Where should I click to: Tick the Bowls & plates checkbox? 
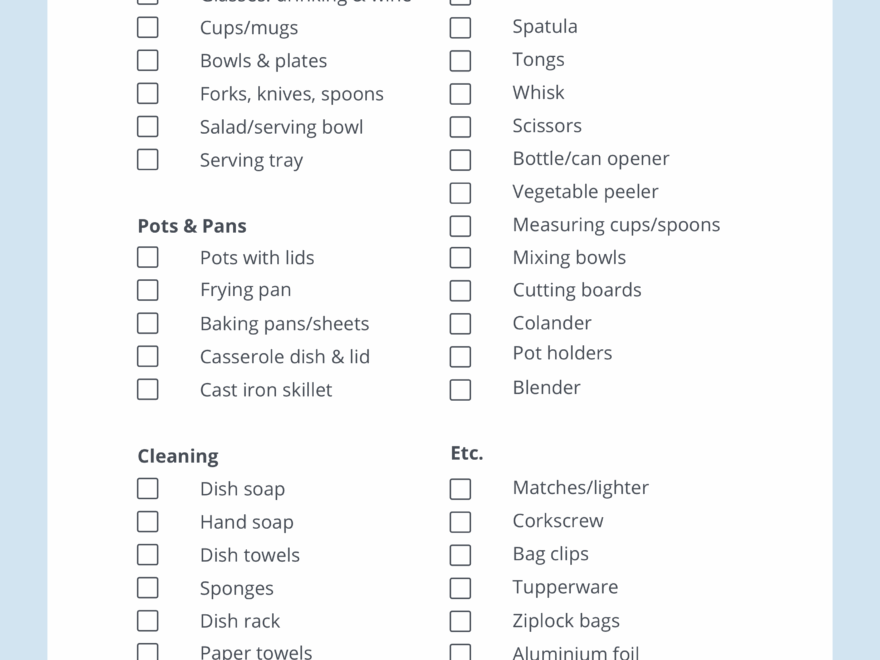click(148, 61)
